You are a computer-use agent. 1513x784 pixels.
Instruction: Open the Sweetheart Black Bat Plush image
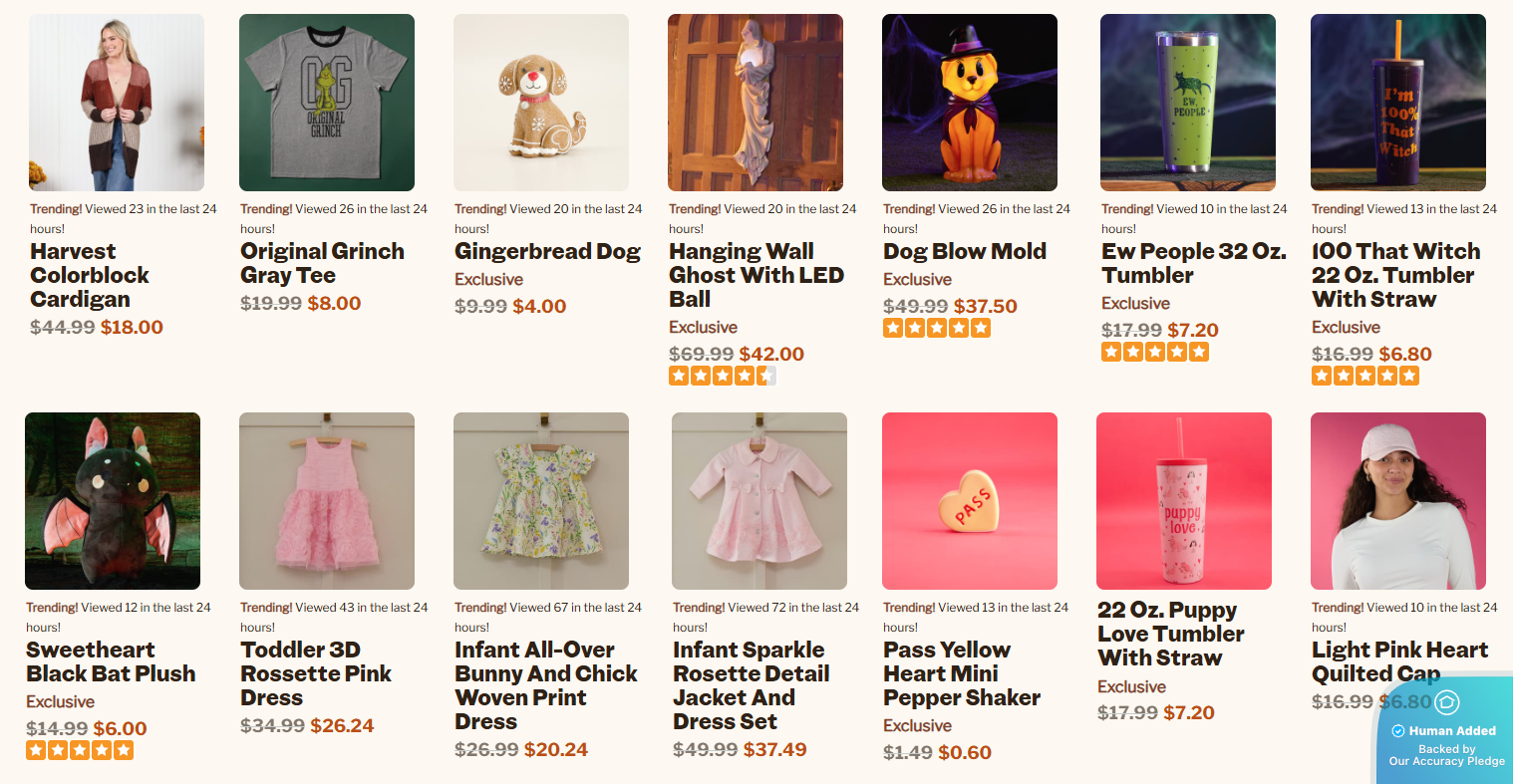click(x=113, y=501)
